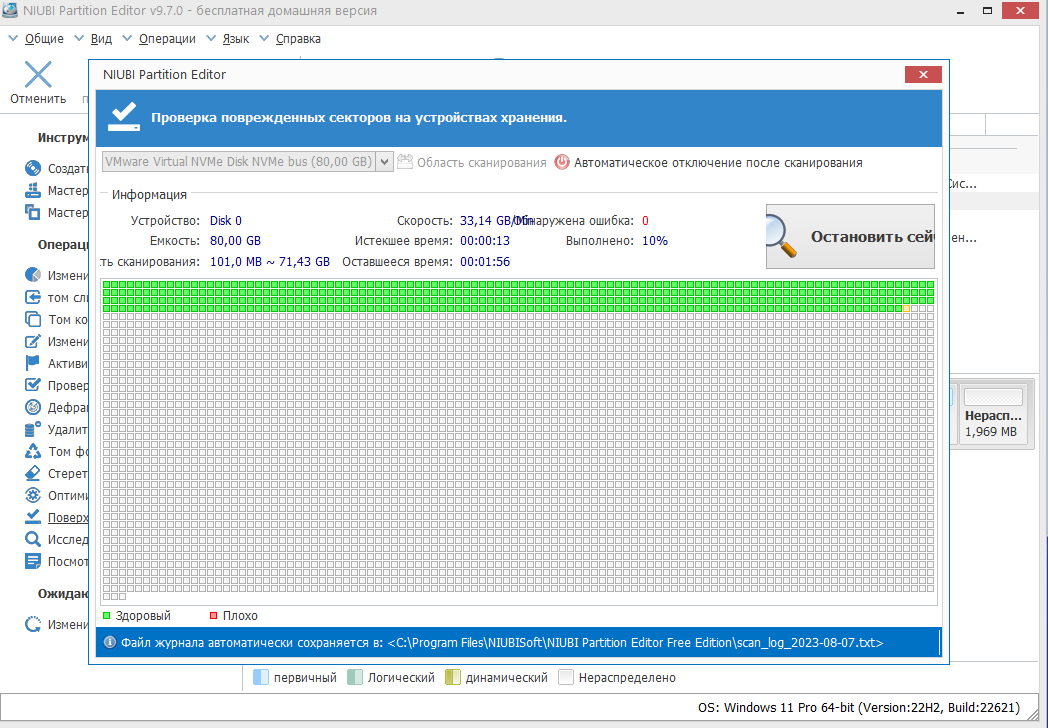
Task: Click the overlapping squares icon of second Мастер
Action: 33,213
